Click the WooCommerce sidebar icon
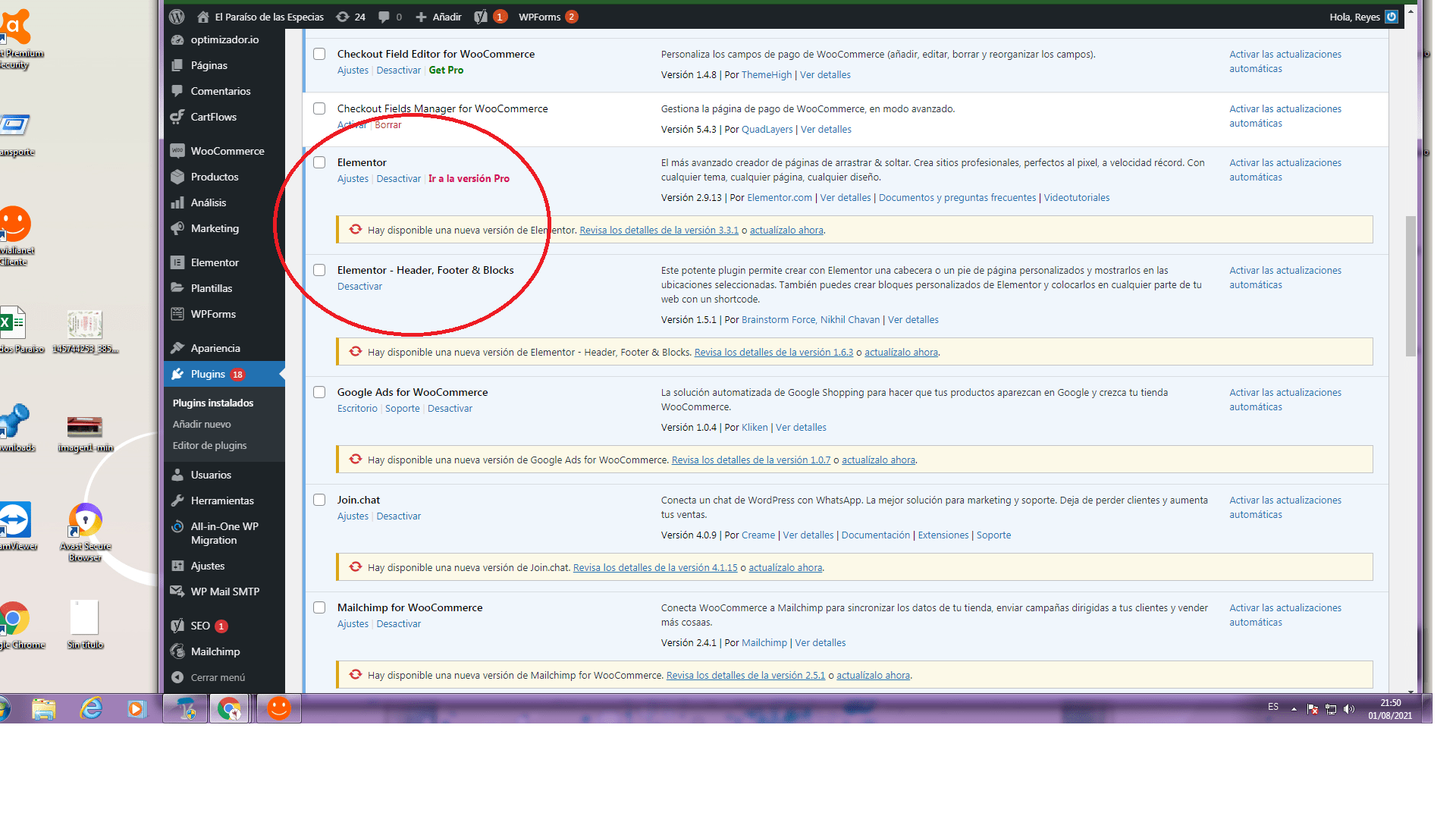Screen dimensions: 1456x819 coord(177,151)
